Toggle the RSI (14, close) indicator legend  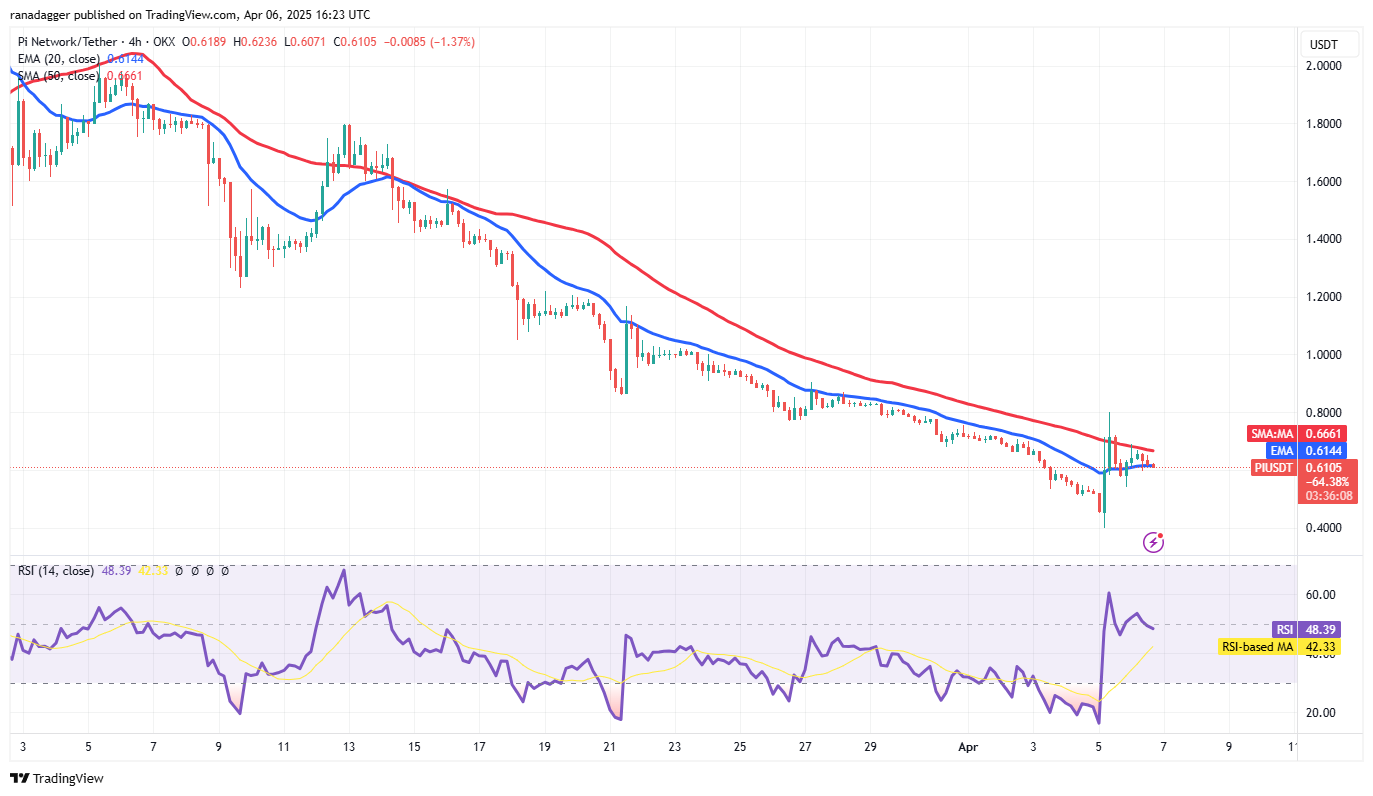56,570
